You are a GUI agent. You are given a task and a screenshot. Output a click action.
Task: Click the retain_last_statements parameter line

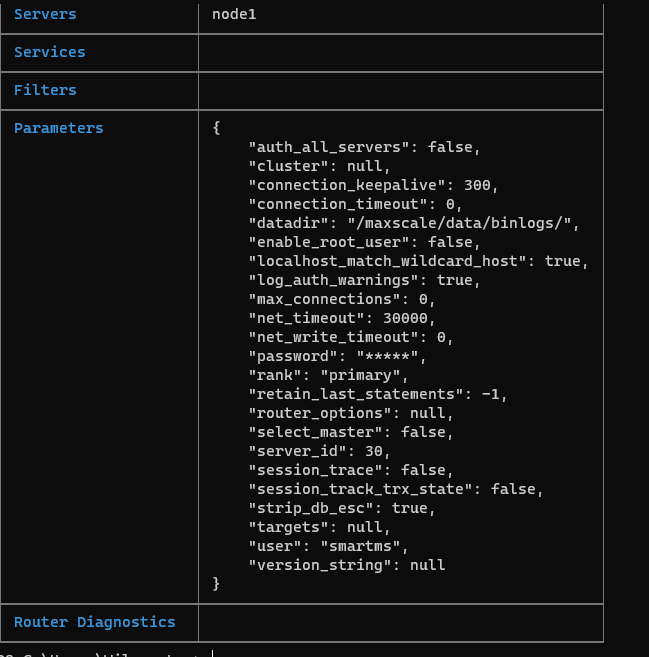coord(378,394)
